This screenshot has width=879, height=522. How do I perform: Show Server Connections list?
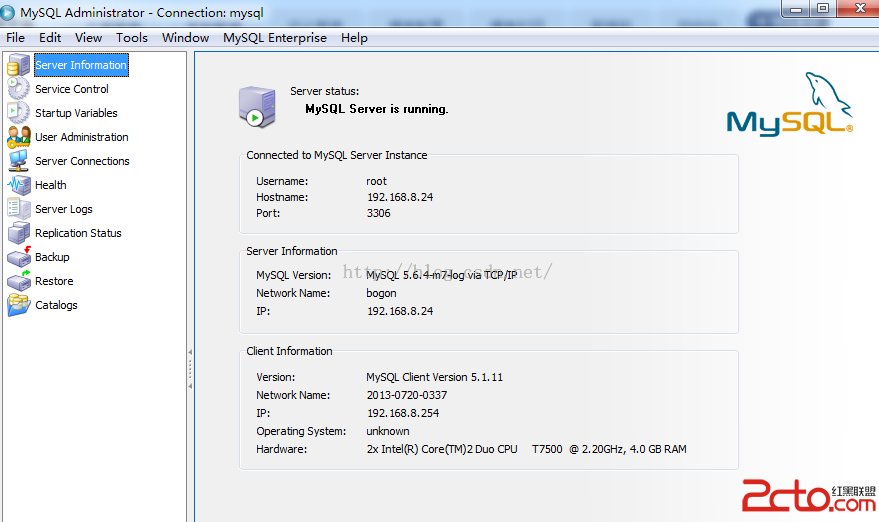(x=82, y=161)
